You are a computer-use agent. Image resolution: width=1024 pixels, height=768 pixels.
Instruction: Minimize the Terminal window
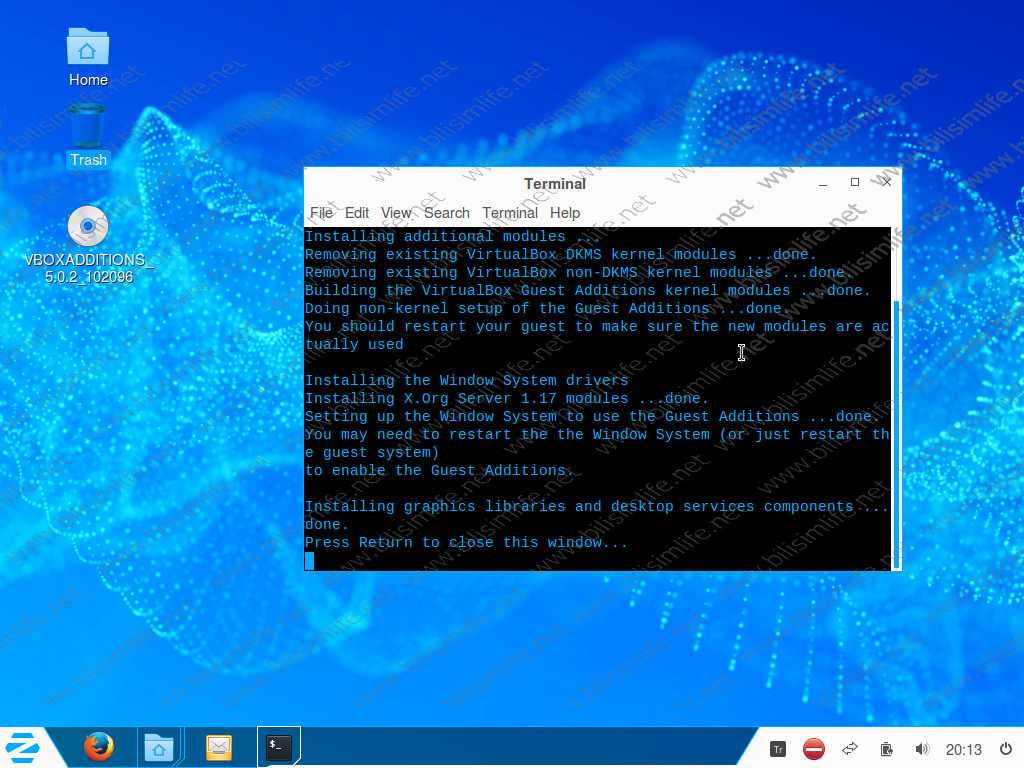823,183
